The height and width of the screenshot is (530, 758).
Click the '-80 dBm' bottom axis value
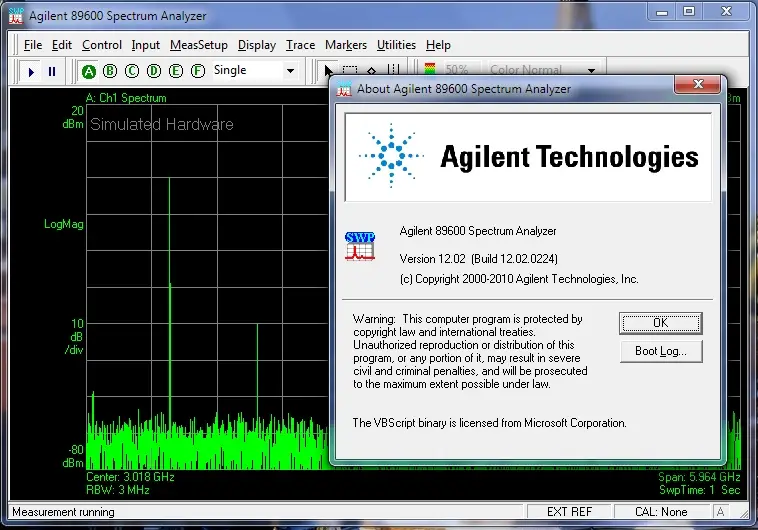pos(73,456)
